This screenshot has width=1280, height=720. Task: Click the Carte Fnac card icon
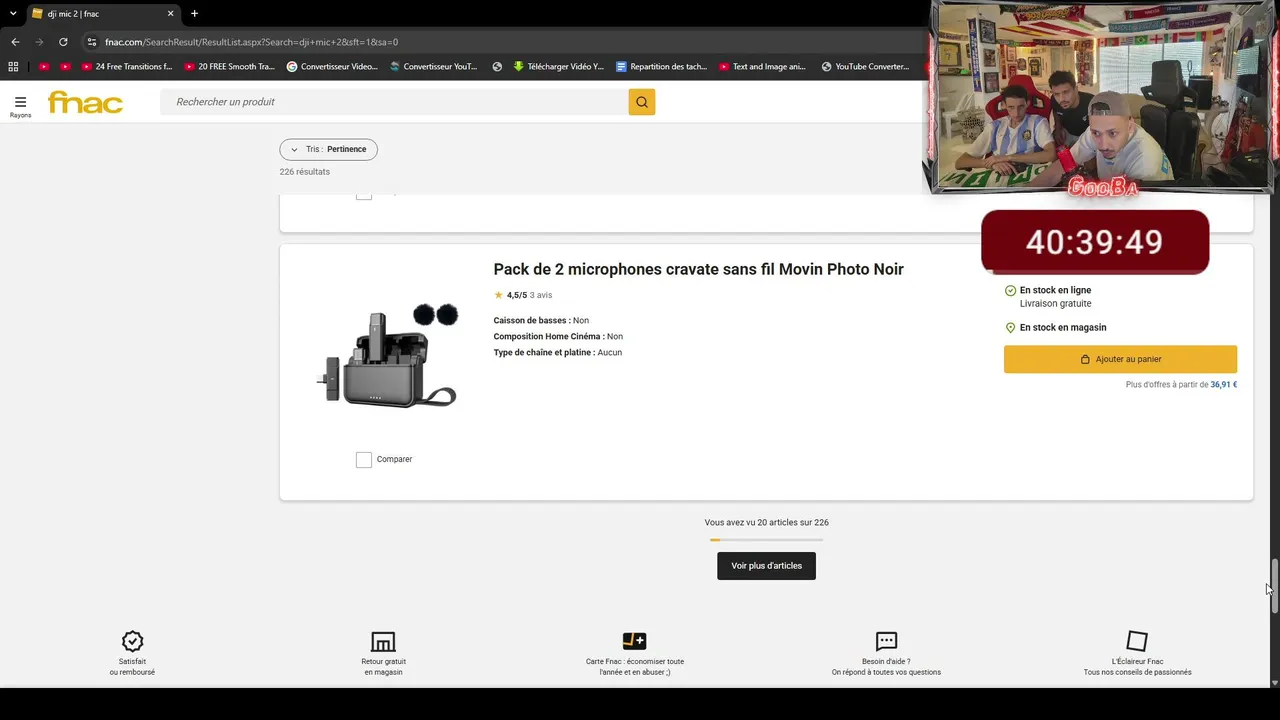pyautogui.click(x=634, y=641)
